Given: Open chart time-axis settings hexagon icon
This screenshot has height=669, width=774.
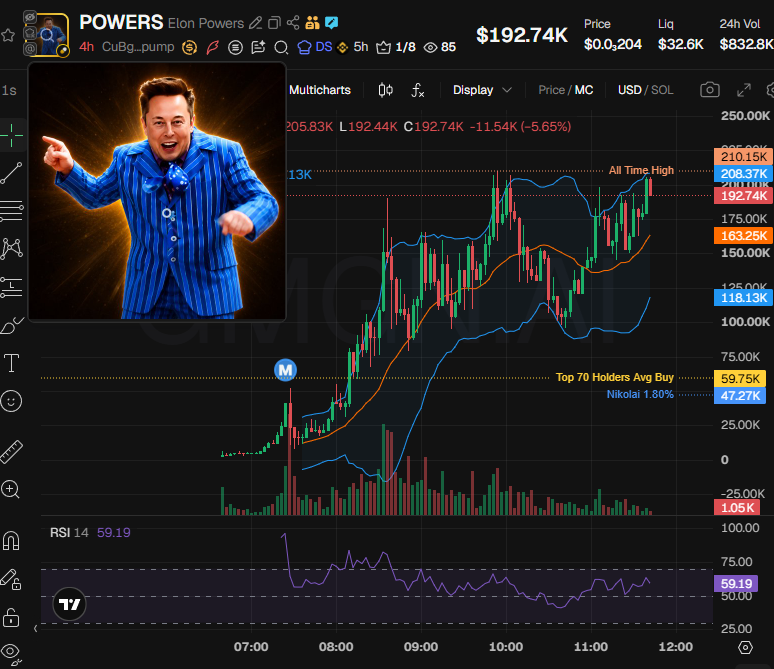Looking at the screenshot, I should pyautogui.click(x=745, y=647).
